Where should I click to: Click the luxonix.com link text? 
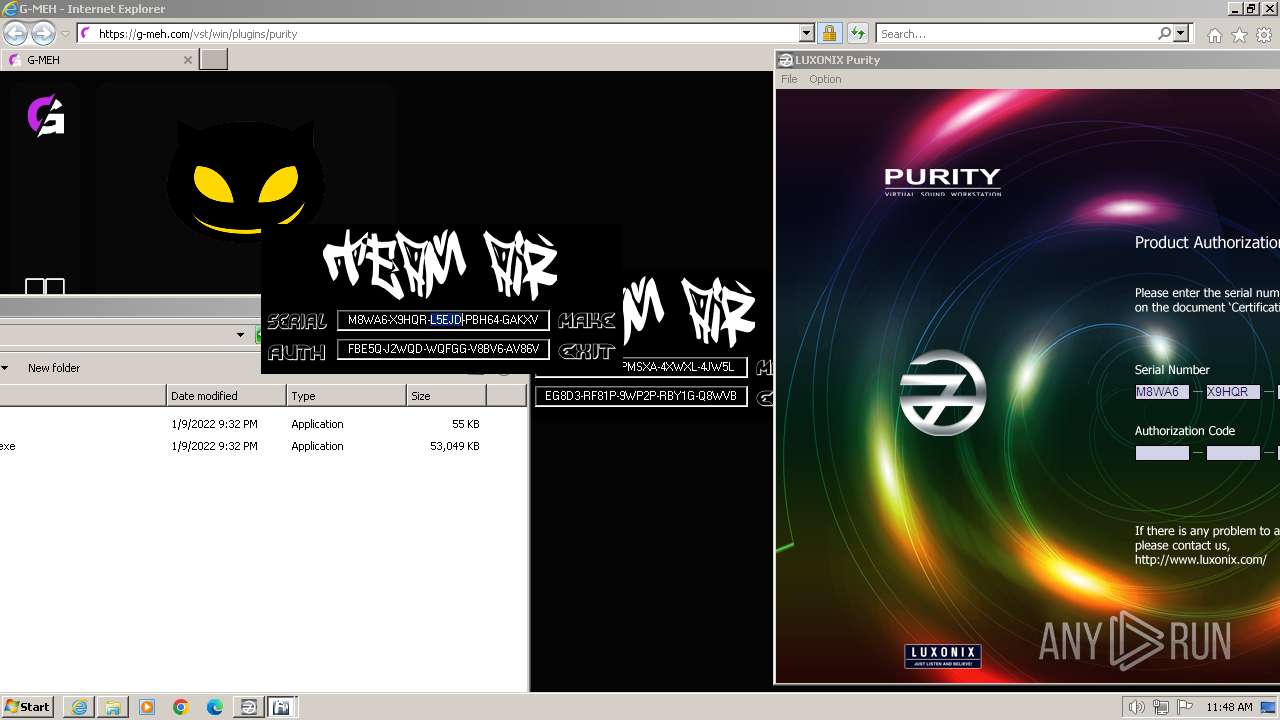tap(1200, 560)
